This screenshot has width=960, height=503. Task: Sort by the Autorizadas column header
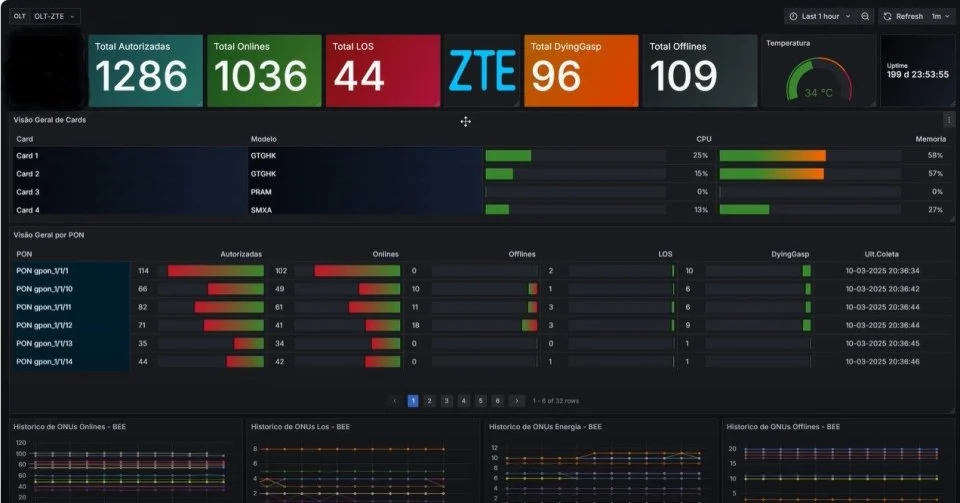click(241, 254)
